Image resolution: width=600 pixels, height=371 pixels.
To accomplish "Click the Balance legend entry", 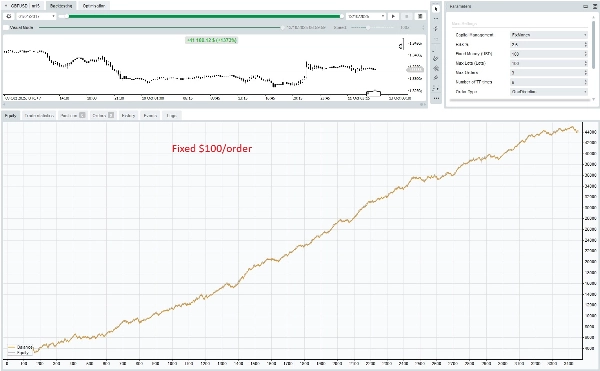I will [21, 347].
